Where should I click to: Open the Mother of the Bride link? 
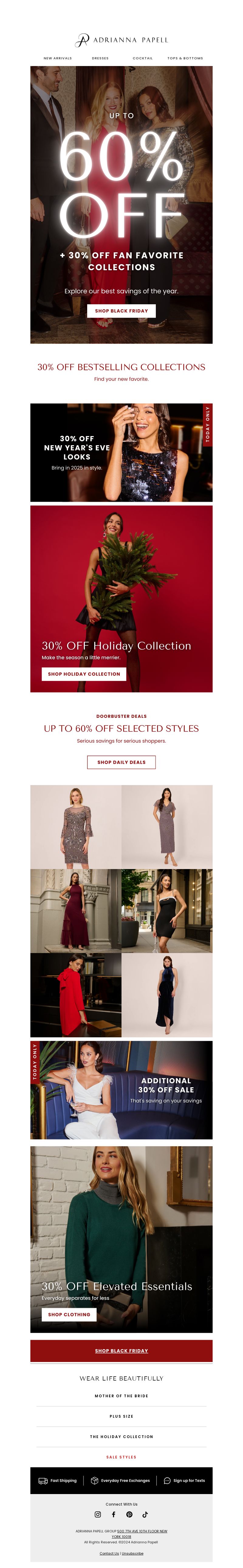click(x=122, y=1395)
